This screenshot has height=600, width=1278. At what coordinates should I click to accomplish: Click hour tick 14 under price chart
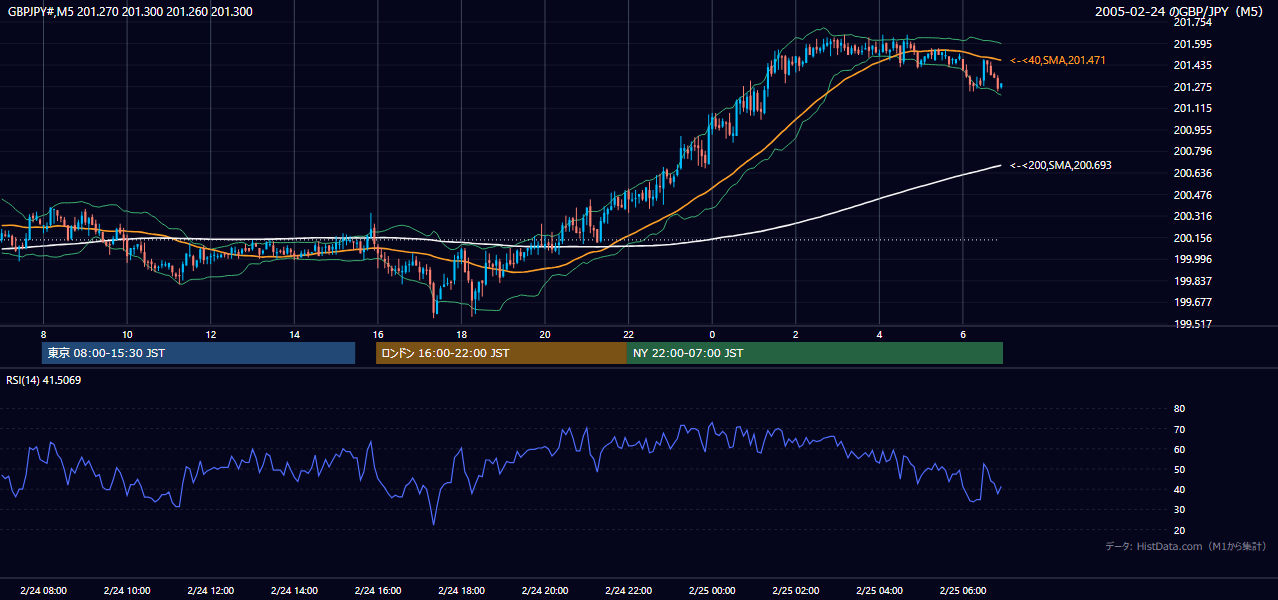(x=294, y=334)
